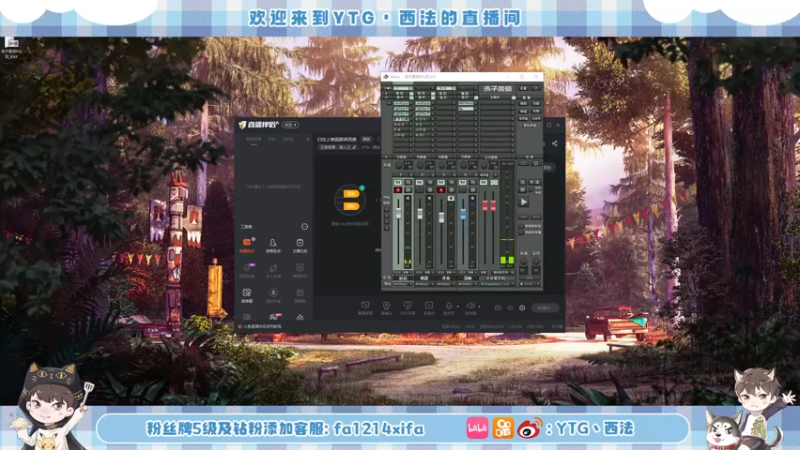Add a video source with the play-box icon
800x450 pixels.
[x=429, y=308]
